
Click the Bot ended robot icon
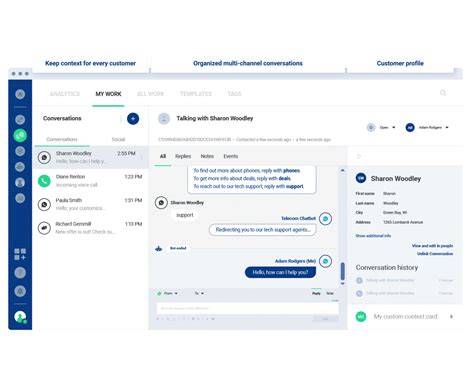pyautogui.click(x=159, y=248)
